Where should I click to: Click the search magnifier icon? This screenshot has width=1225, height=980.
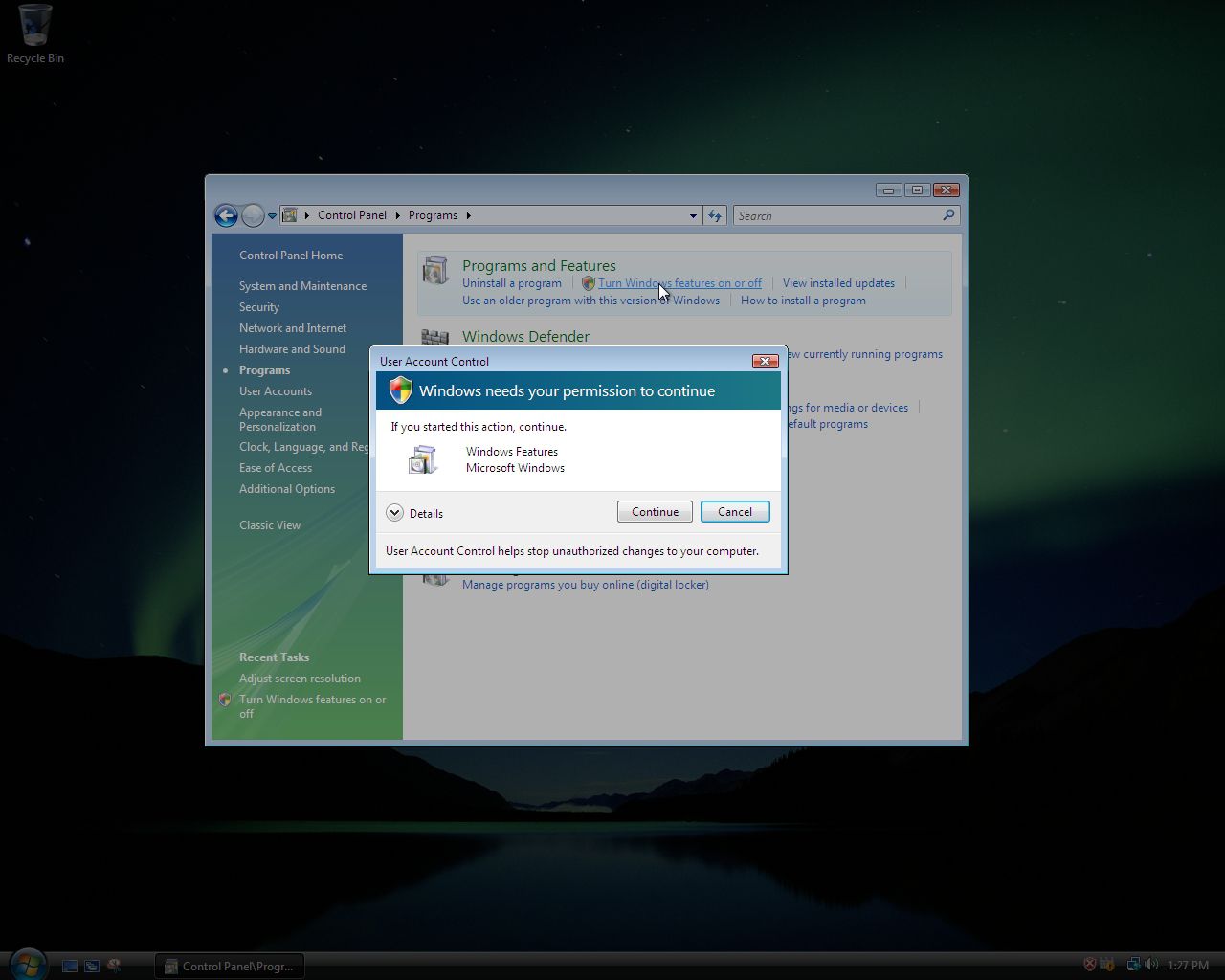tap(948, 215)
